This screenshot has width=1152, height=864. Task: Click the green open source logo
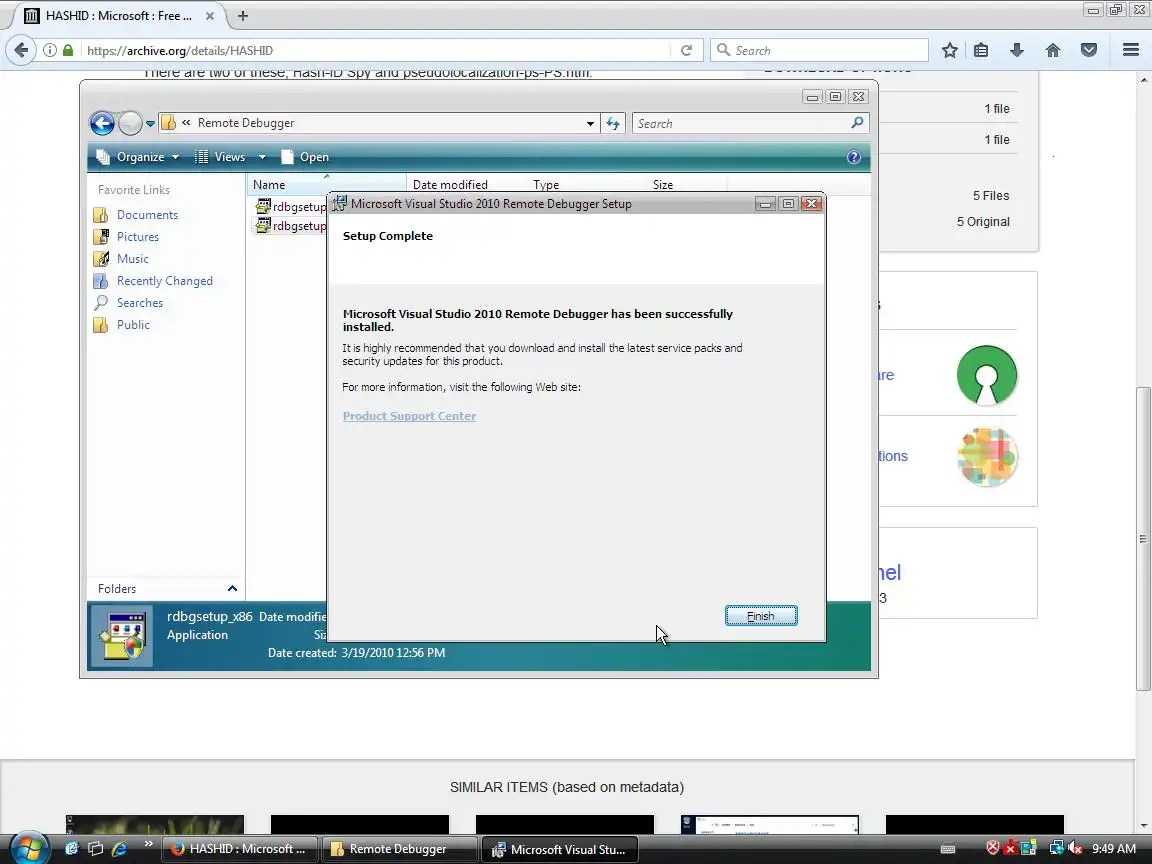tap(987, 375)
